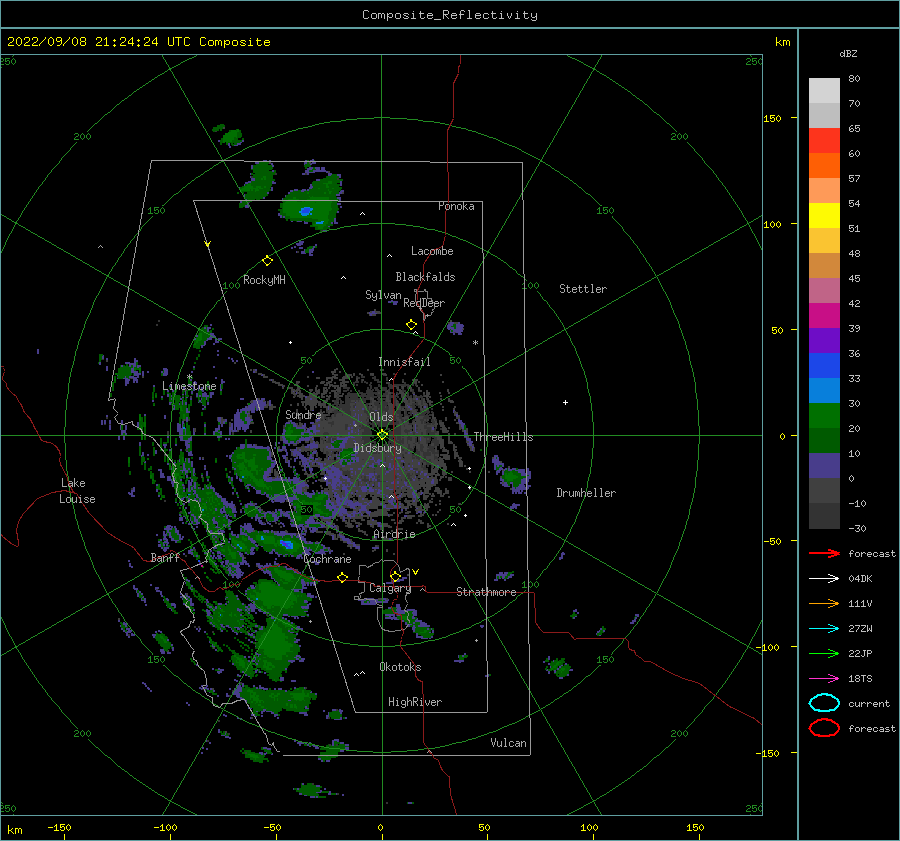Click the Okotoks label
This screenshot has width=900, height=841.
[x=400, y=667]
